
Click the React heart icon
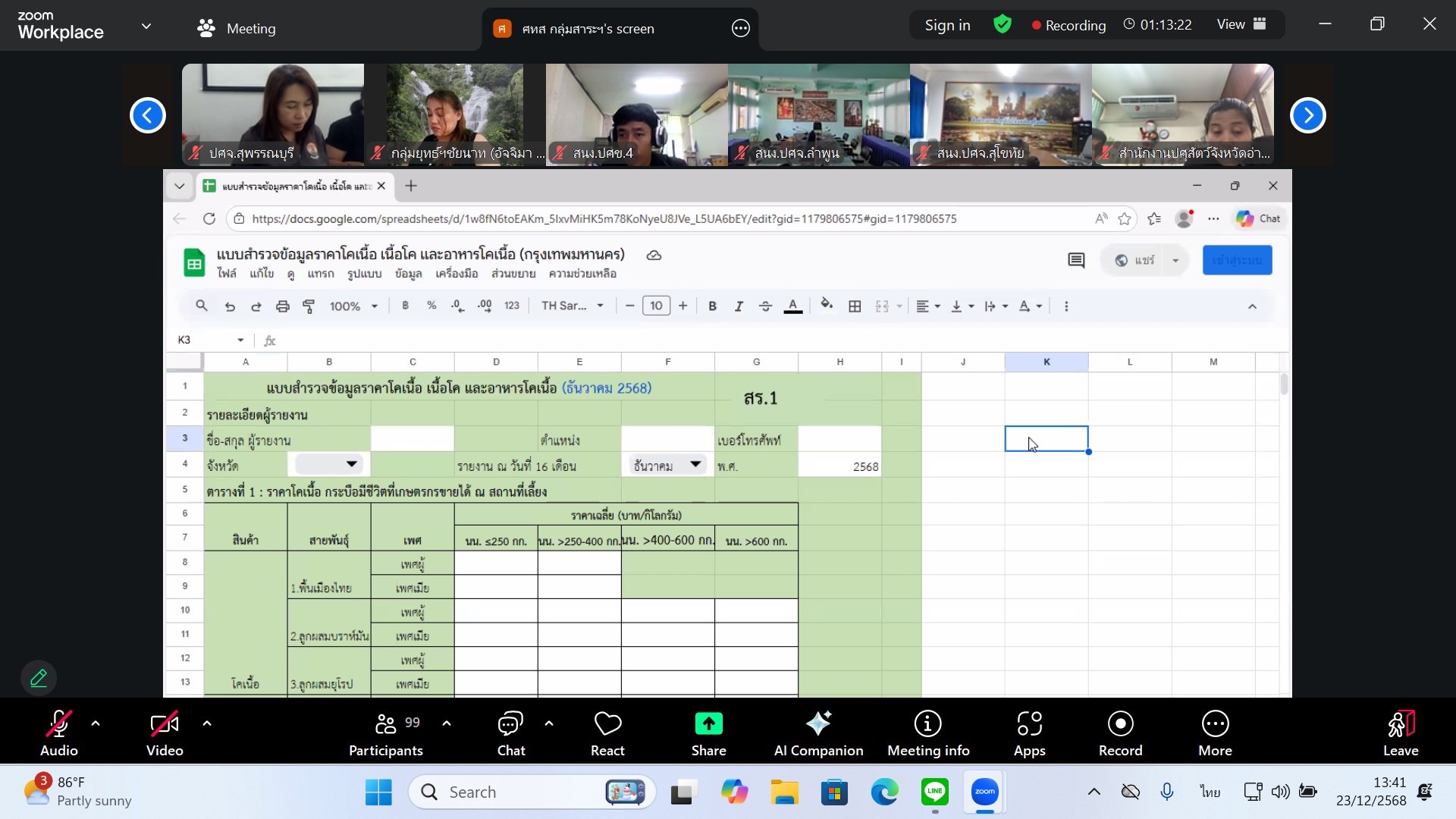click(607, 725)
